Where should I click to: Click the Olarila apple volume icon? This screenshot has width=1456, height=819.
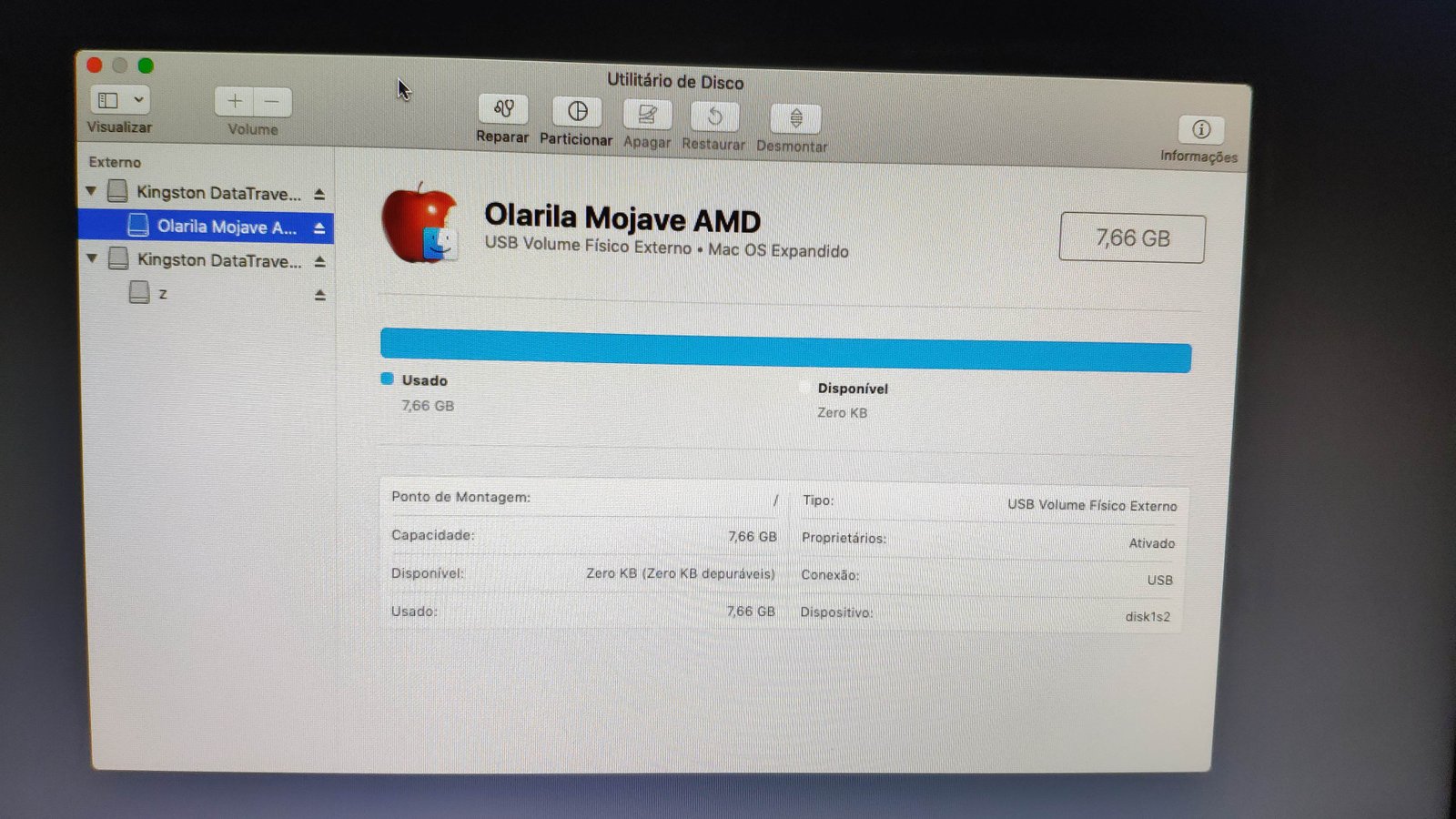(419, 224)
